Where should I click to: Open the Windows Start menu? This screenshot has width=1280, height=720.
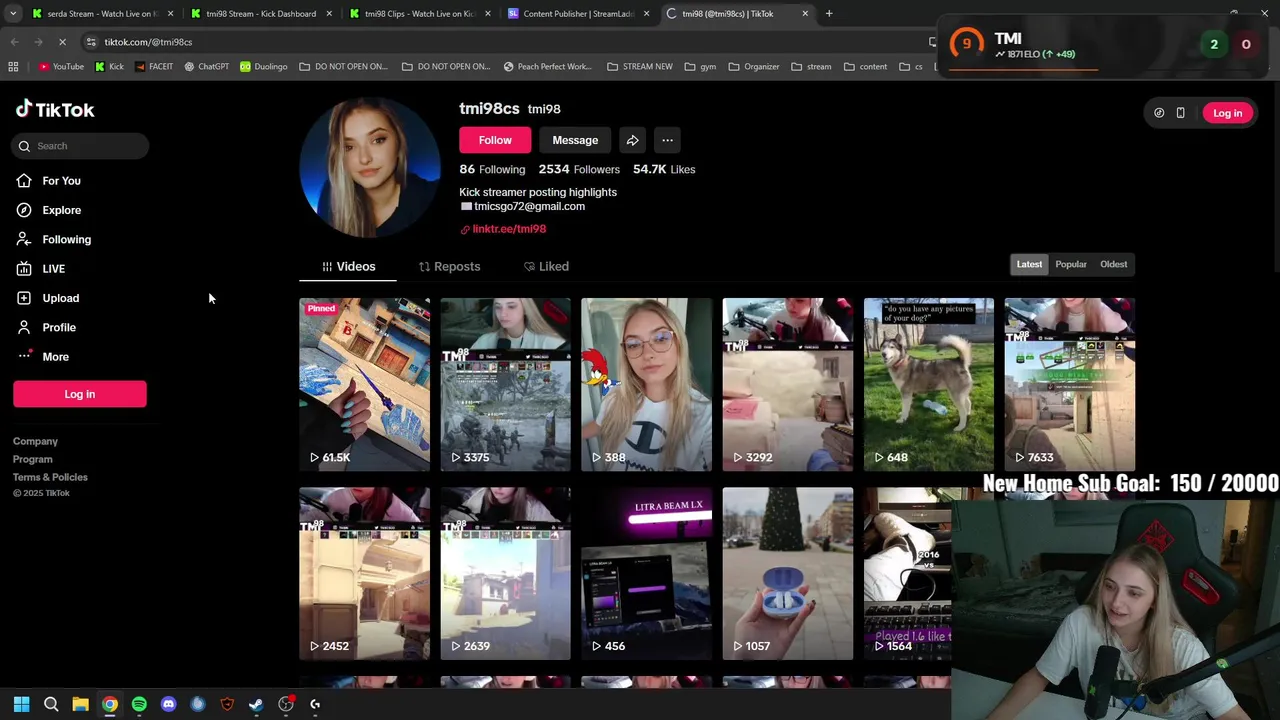[21, 704]
